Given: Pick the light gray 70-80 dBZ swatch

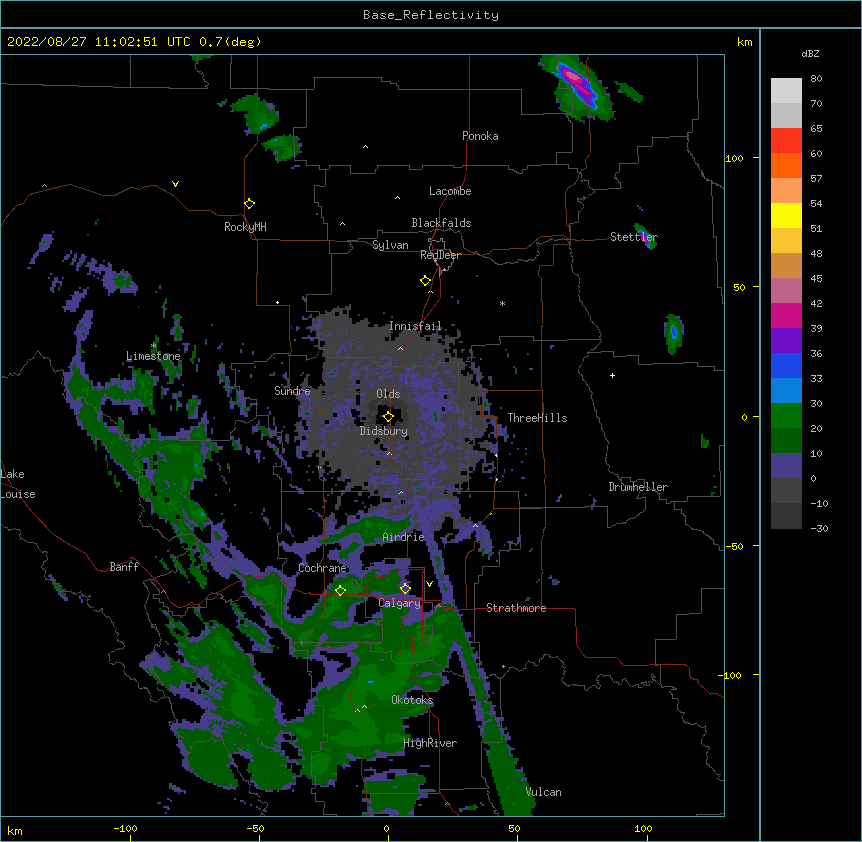Looking at the screenshot, I should point(786,90).
